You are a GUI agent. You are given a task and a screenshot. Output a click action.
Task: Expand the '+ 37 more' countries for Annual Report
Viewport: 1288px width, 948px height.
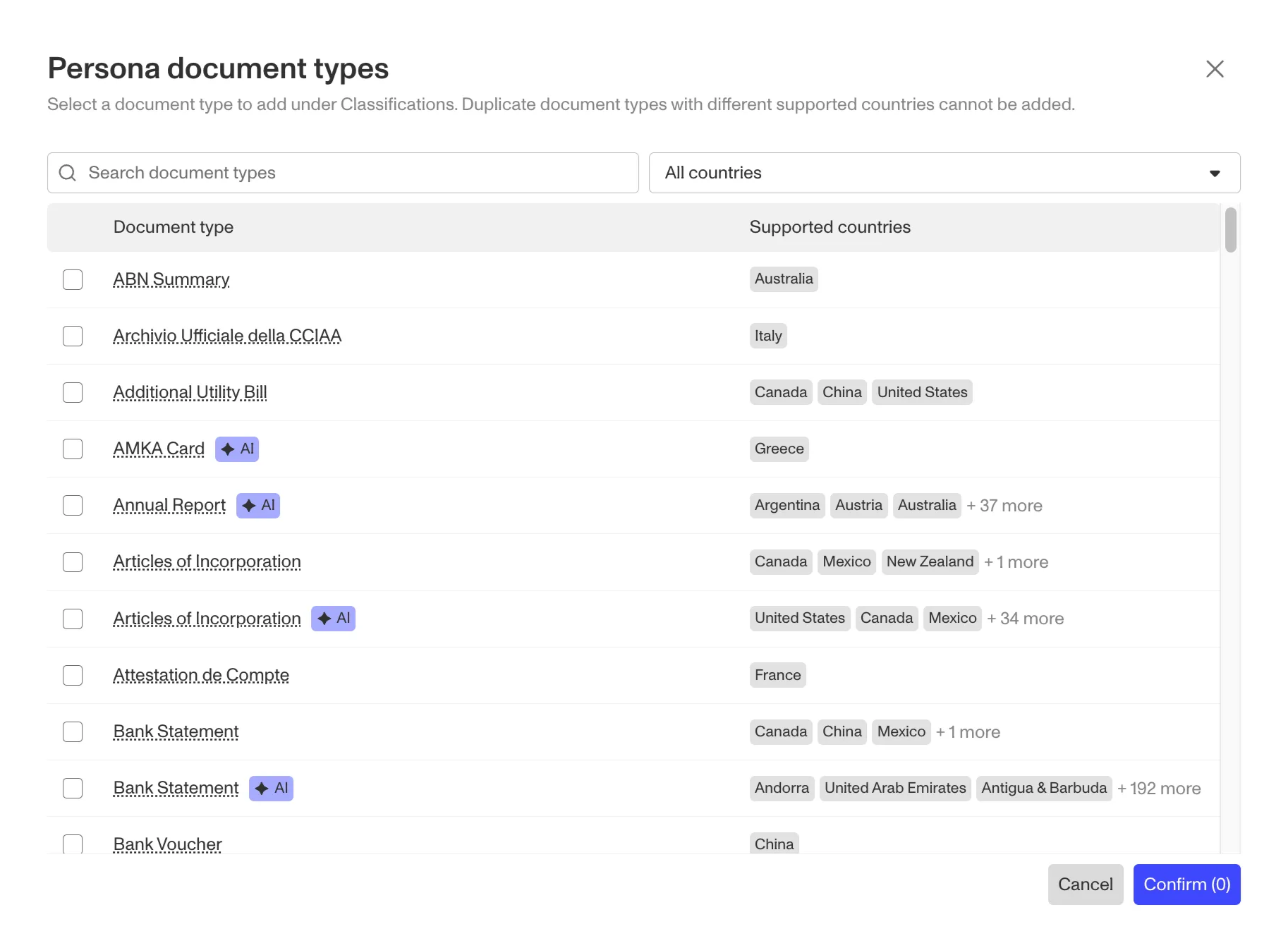(x=1004, y=506)
